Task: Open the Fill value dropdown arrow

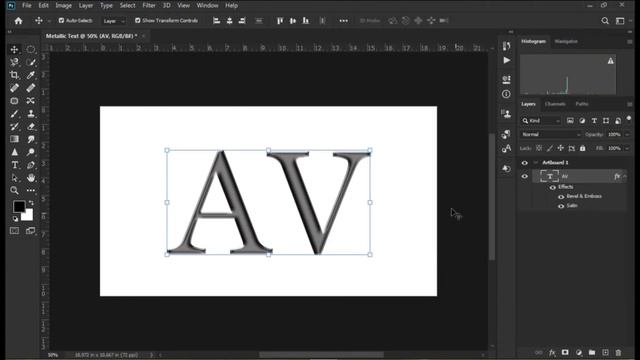Action: pos(627,148)
